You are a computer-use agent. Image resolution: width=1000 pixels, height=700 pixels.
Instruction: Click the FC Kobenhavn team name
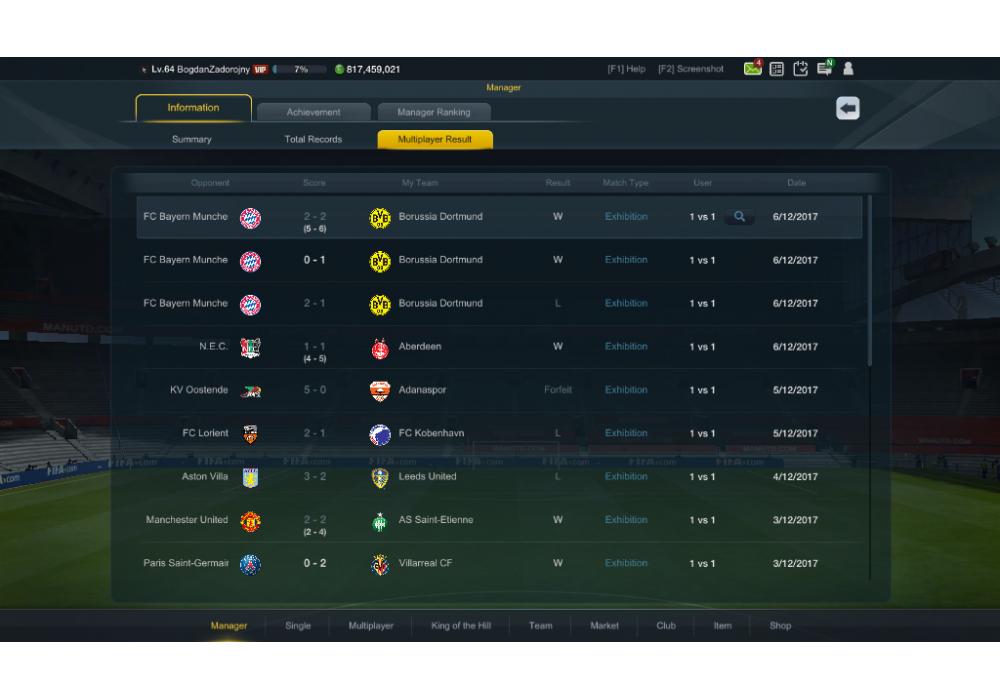431,433
